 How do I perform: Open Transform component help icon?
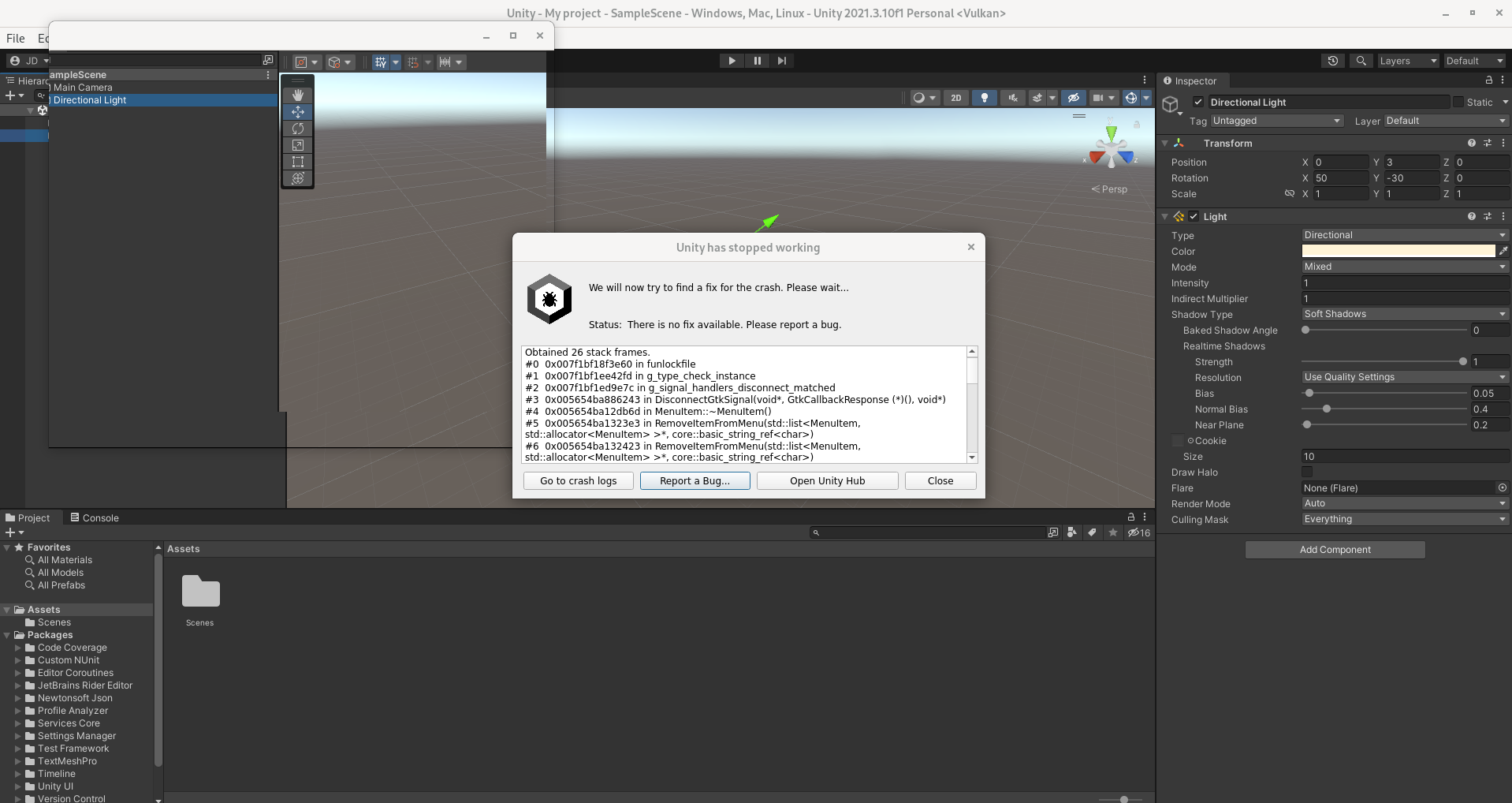tap(1471, 143)
